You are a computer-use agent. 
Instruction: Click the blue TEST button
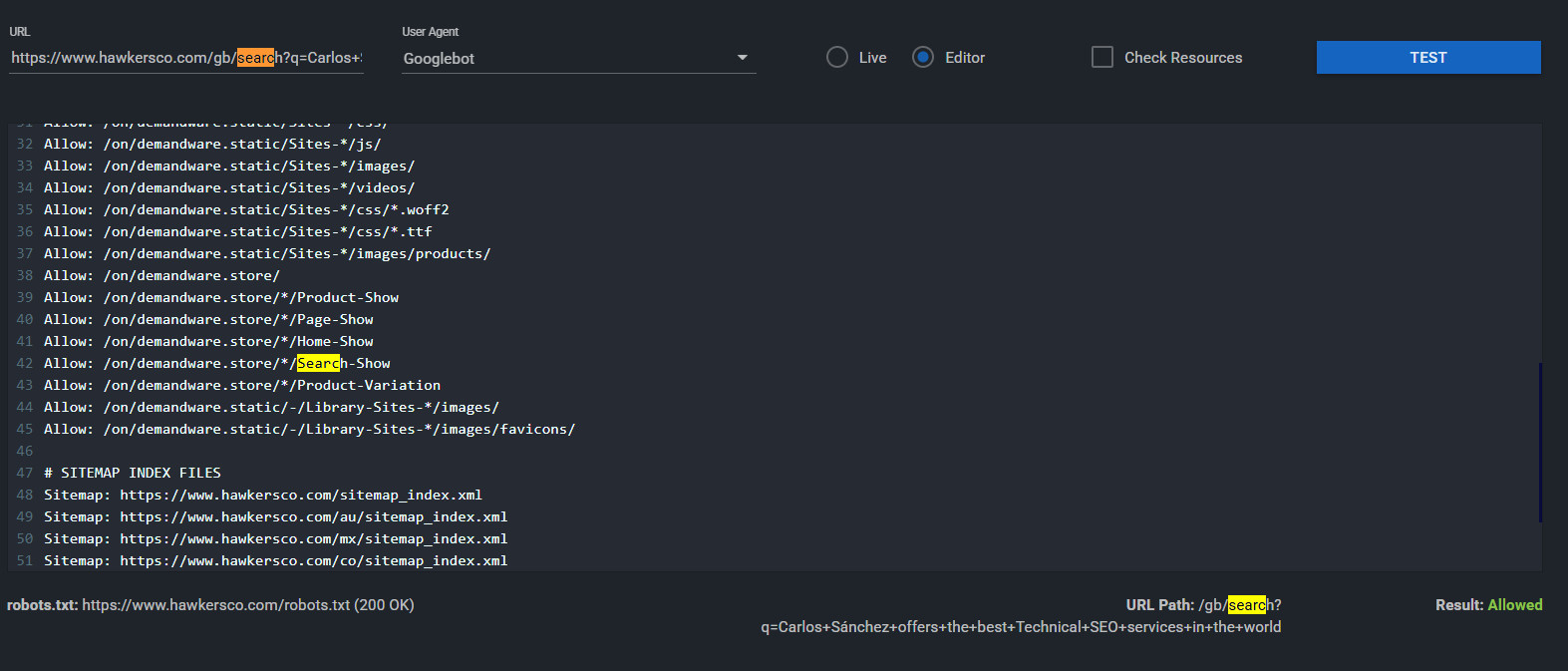click(x=1427, y=58)
